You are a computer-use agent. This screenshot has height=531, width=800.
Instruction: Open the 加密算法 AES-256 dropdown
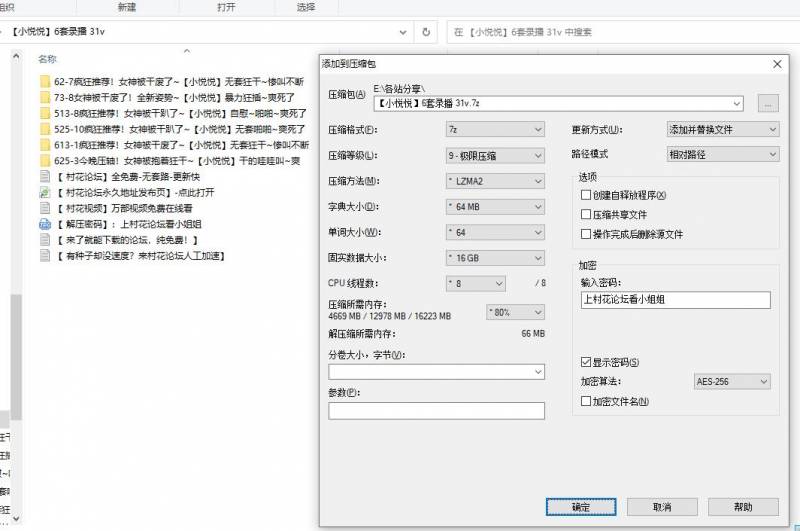[x=732, y=382]
